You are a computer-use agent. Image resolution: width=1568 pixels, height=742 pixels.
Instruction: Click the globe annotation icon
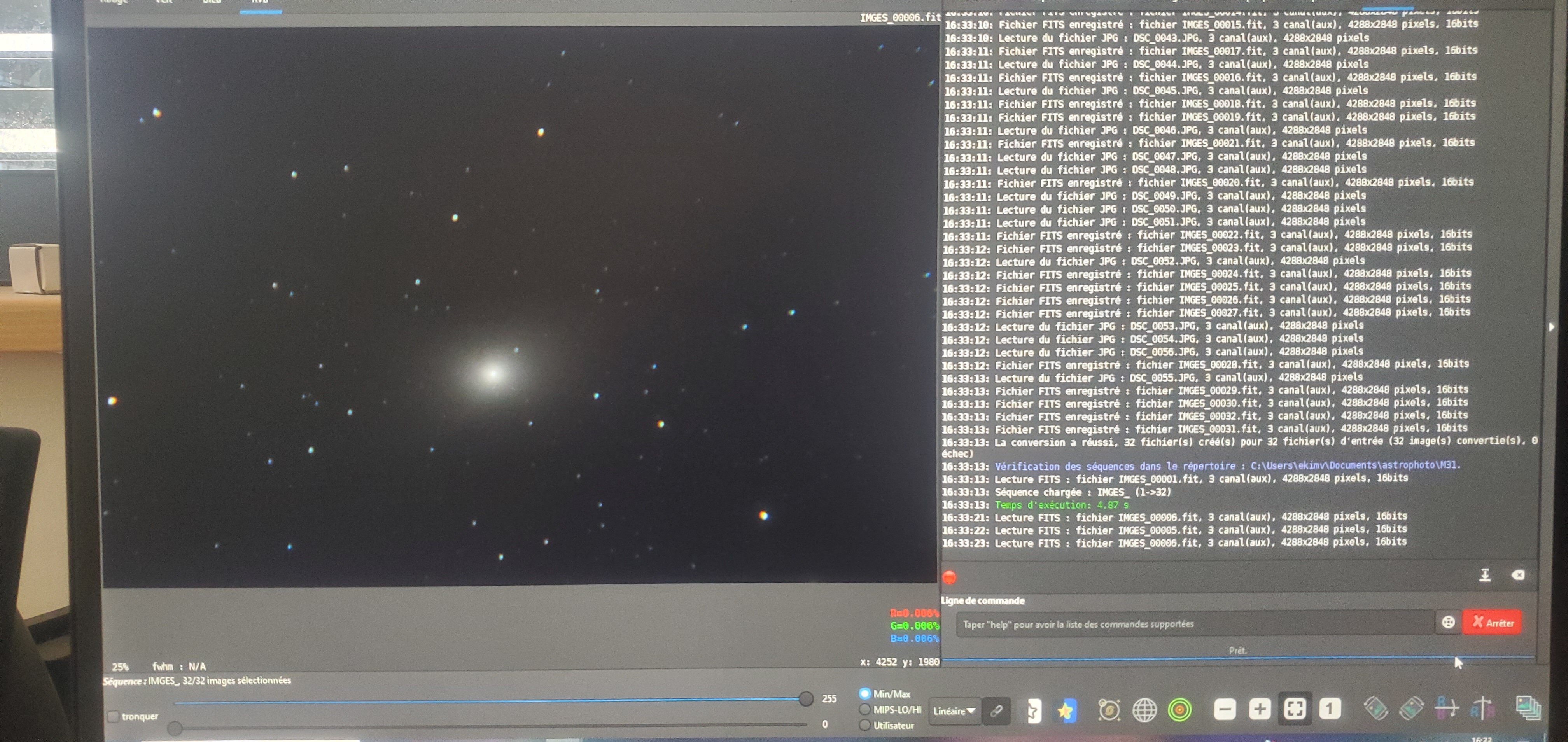(x=1144, y=710)
